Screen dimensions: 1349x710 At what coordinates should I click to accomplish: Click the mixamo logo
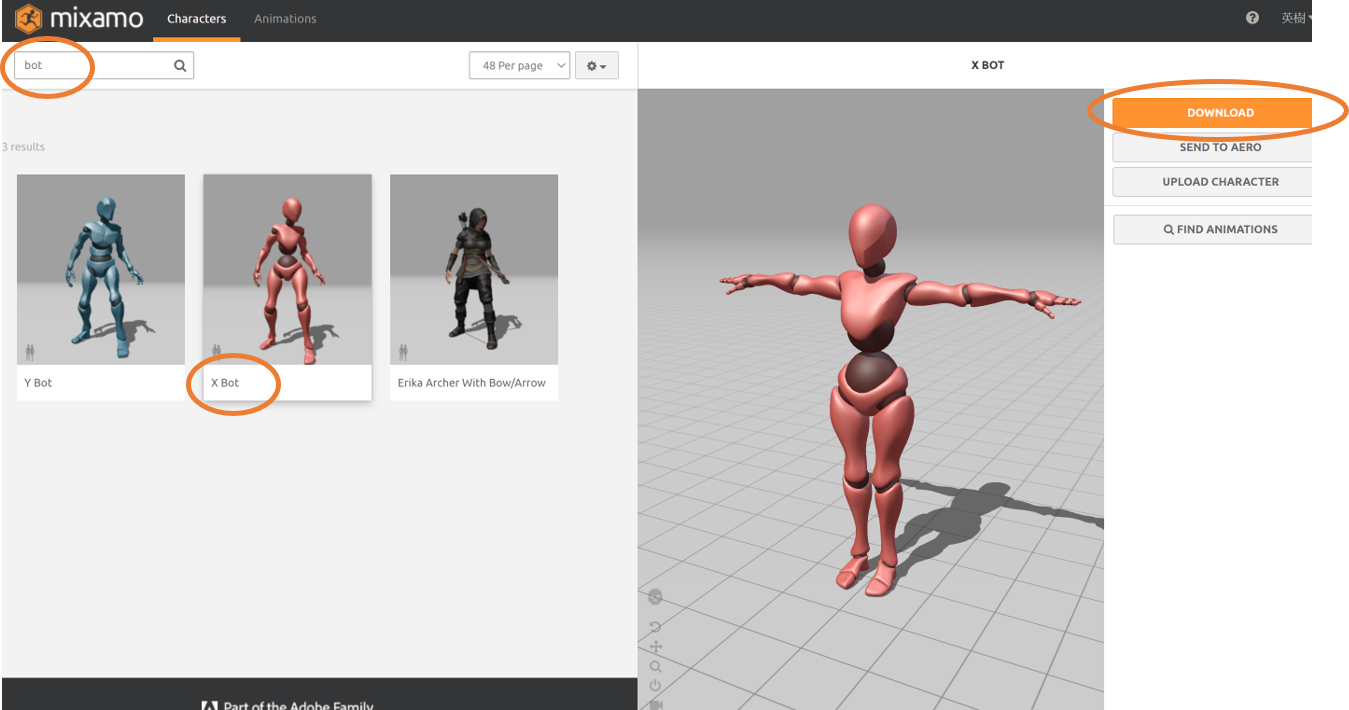tap(80, 19)
